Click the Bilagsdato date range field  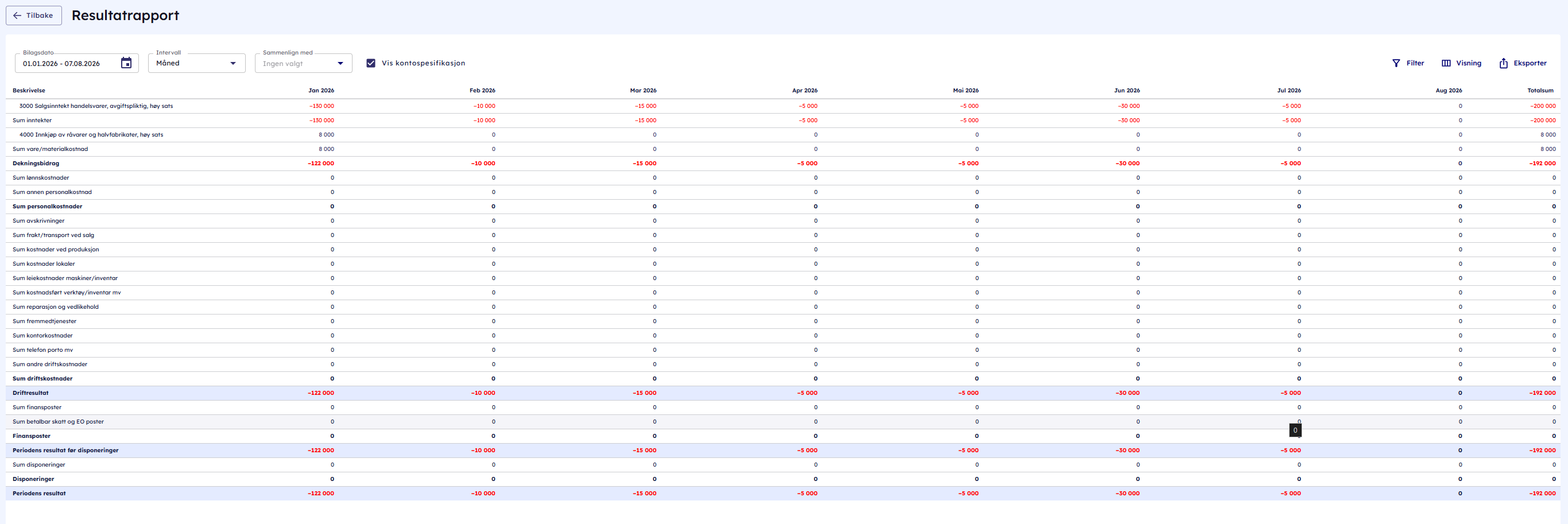[77, 63]
